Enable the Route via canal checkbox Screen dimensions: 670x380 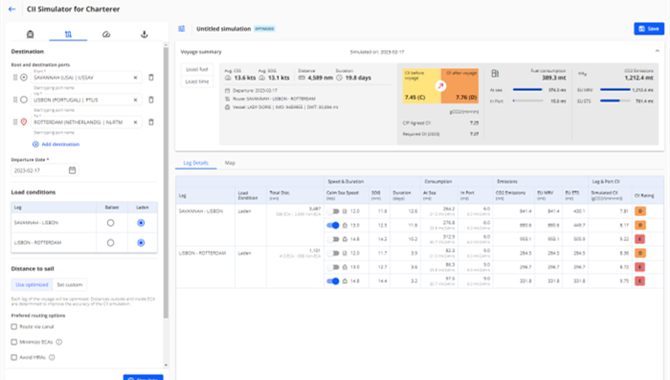14,327
